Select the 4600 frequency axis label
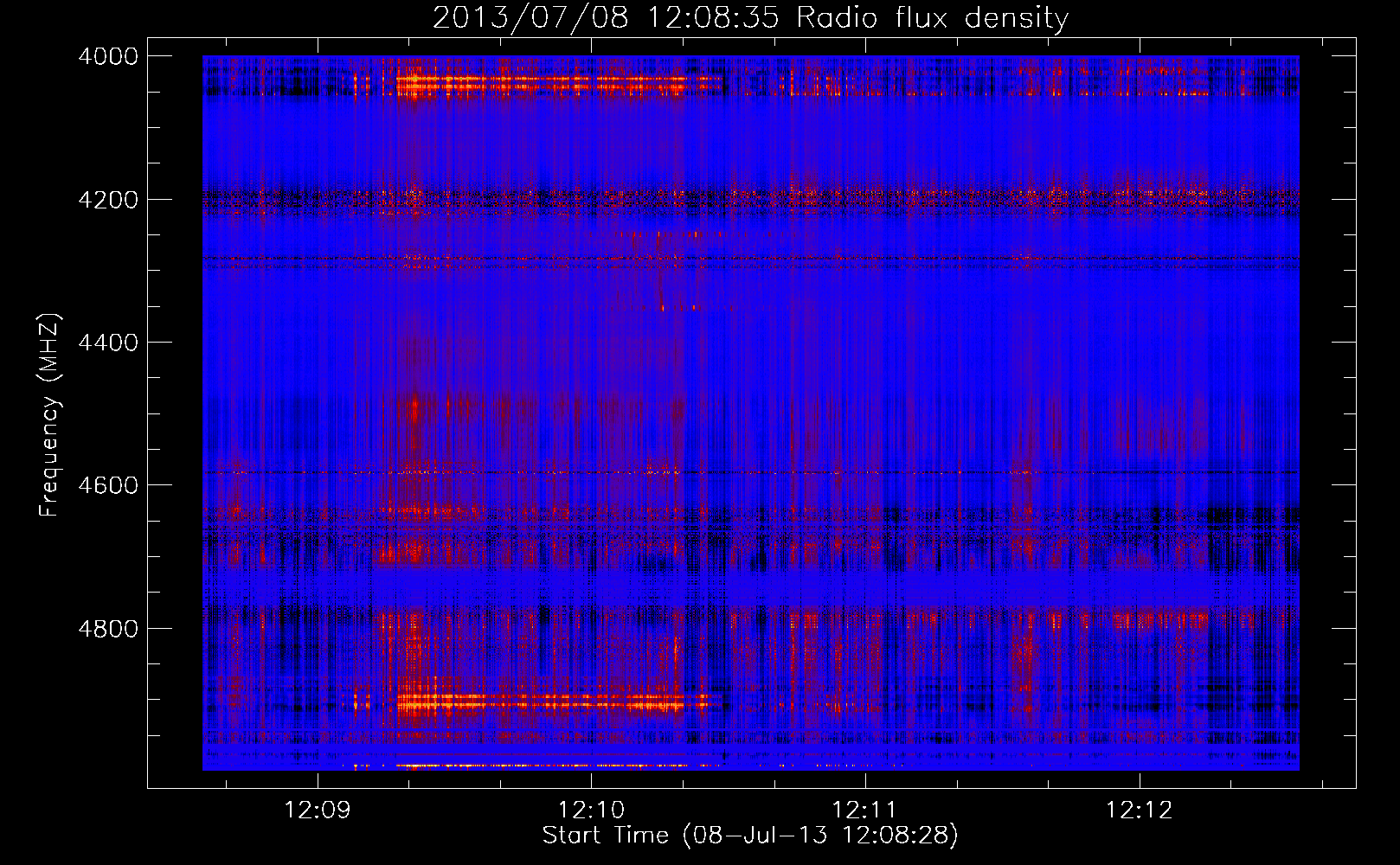The height and width of the screenshot is (865, 1400). [x=108, y=485]
